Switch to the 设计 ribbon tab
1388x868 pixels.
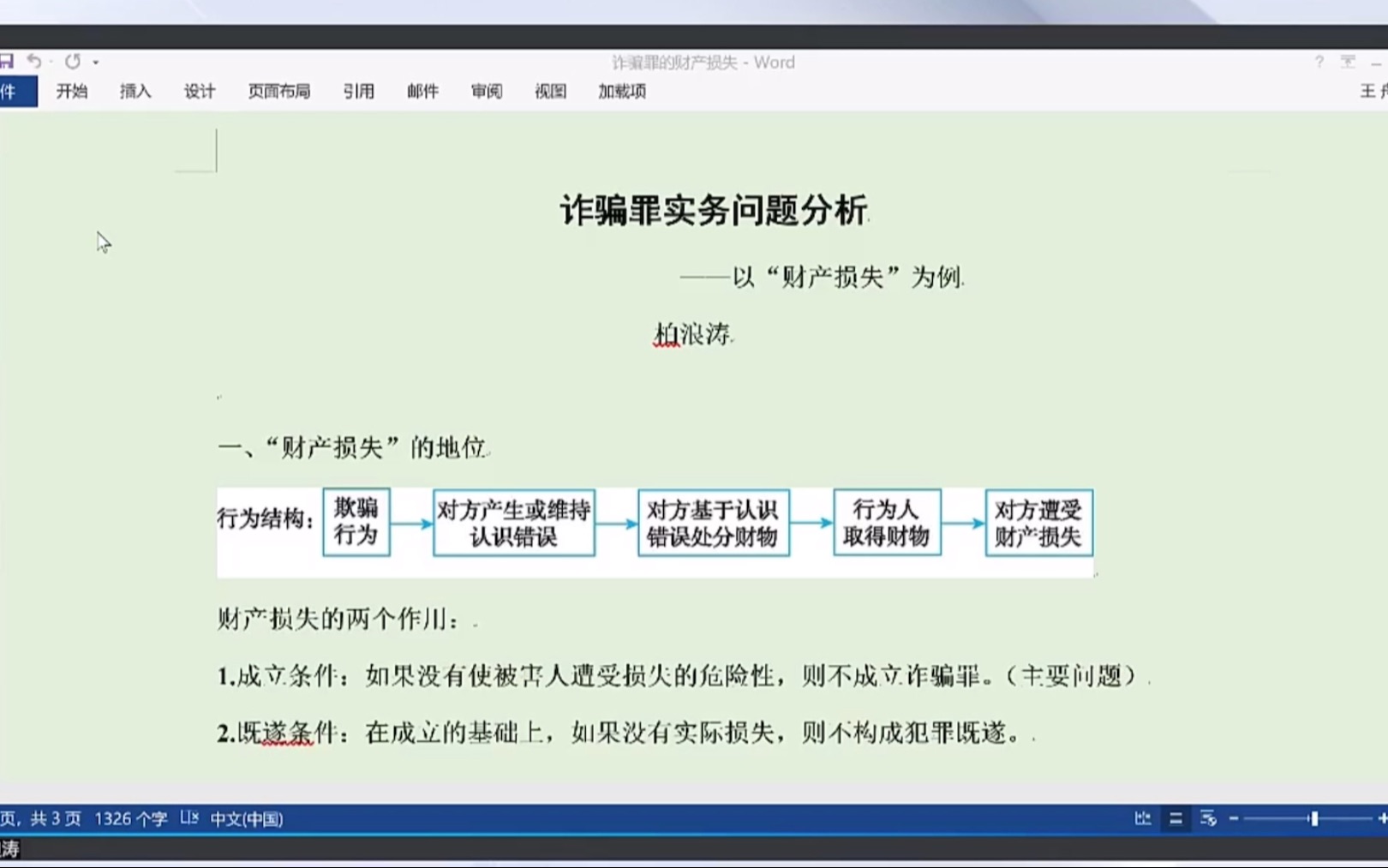pos(200,91)
